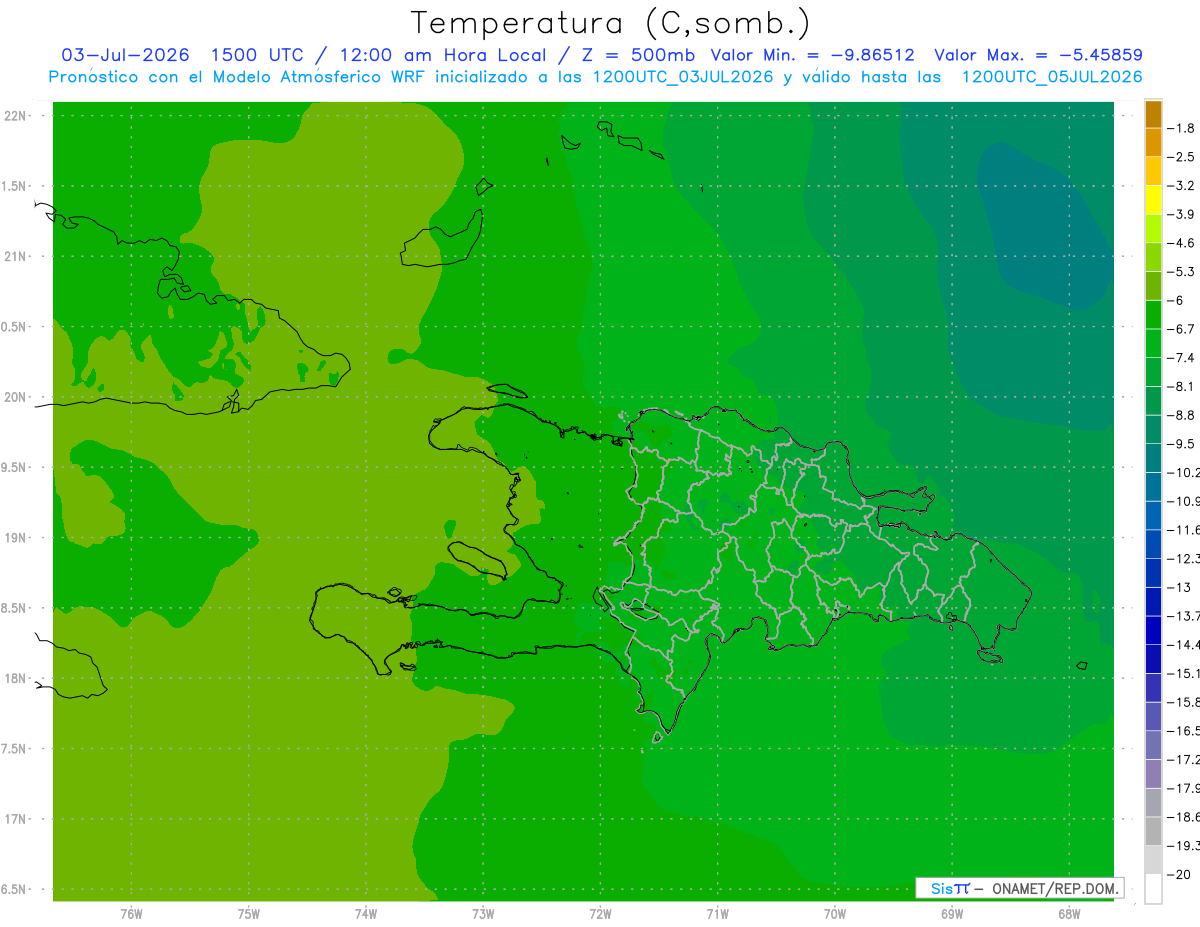This screenshot has height=927, width=1200.
Task: Click the "Valor Max. = -5.45859" readout
Action: 1038,55
